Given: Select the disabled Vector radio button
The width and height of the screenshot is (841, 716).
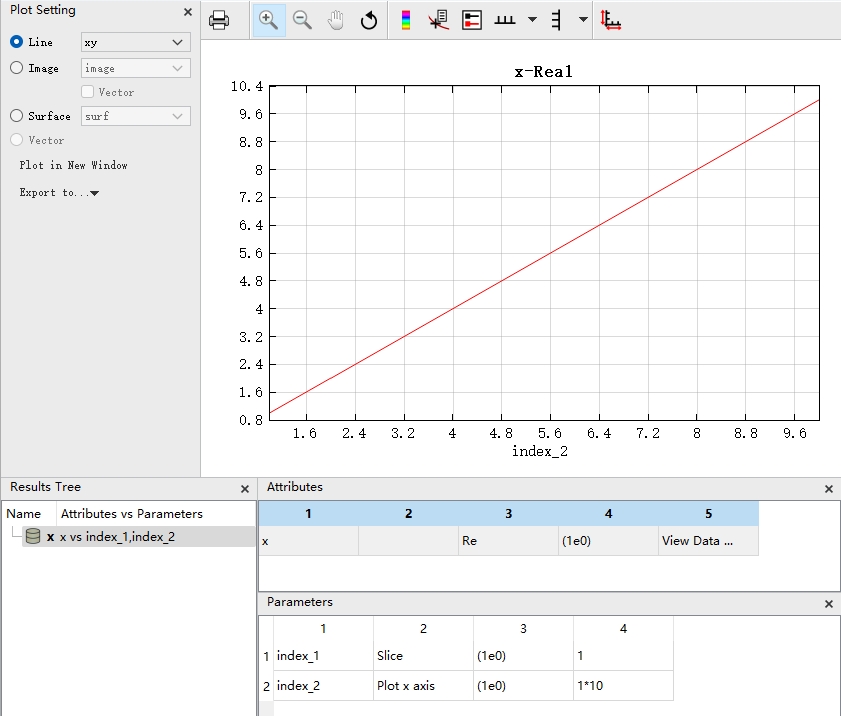Looking at the screenshot, I should tap(17, 140).
